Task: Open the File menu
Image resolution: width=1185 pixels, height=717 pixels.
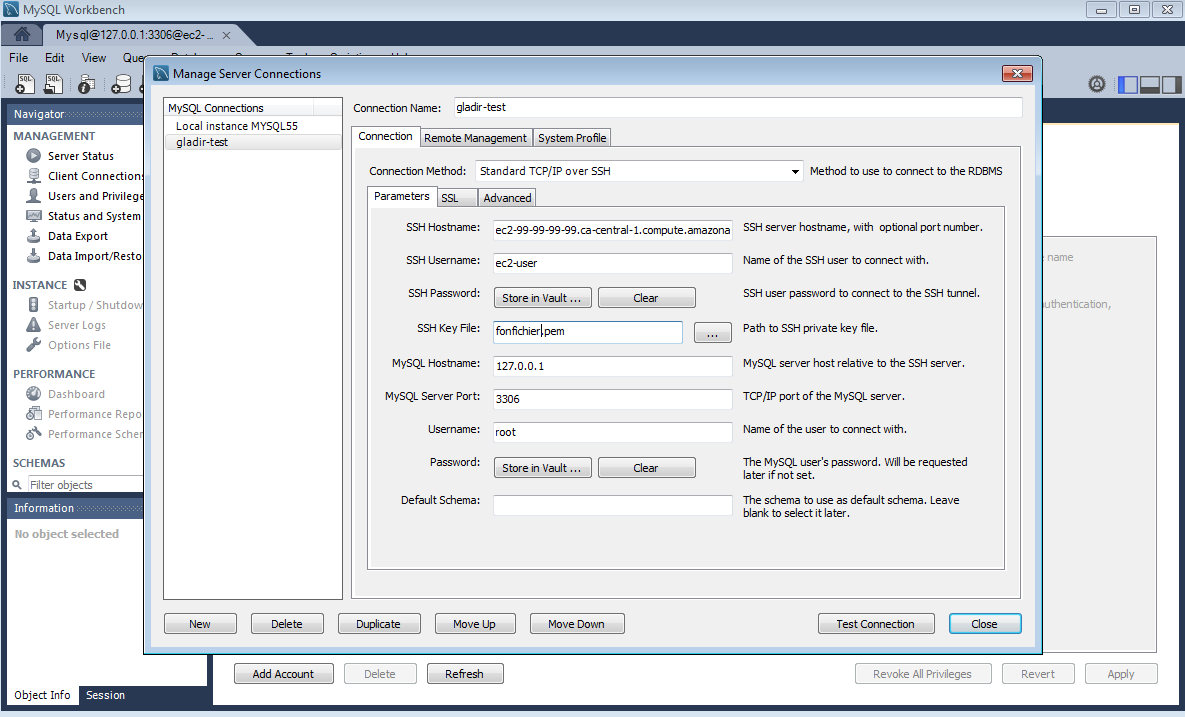Action: tap(18, 58)
